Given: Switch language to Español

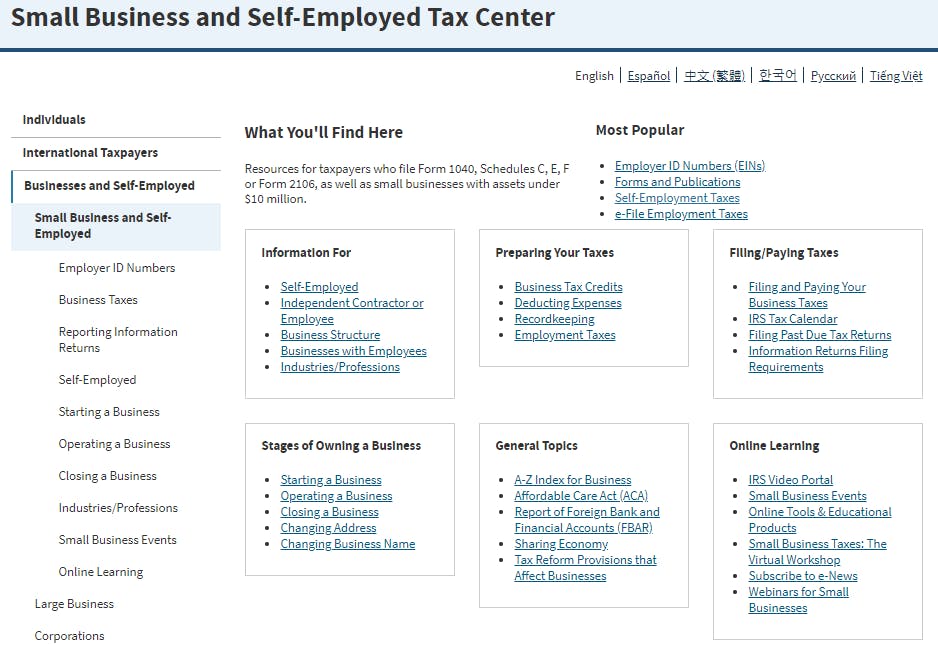Looking at the screenshot, I should coord(648,76).
